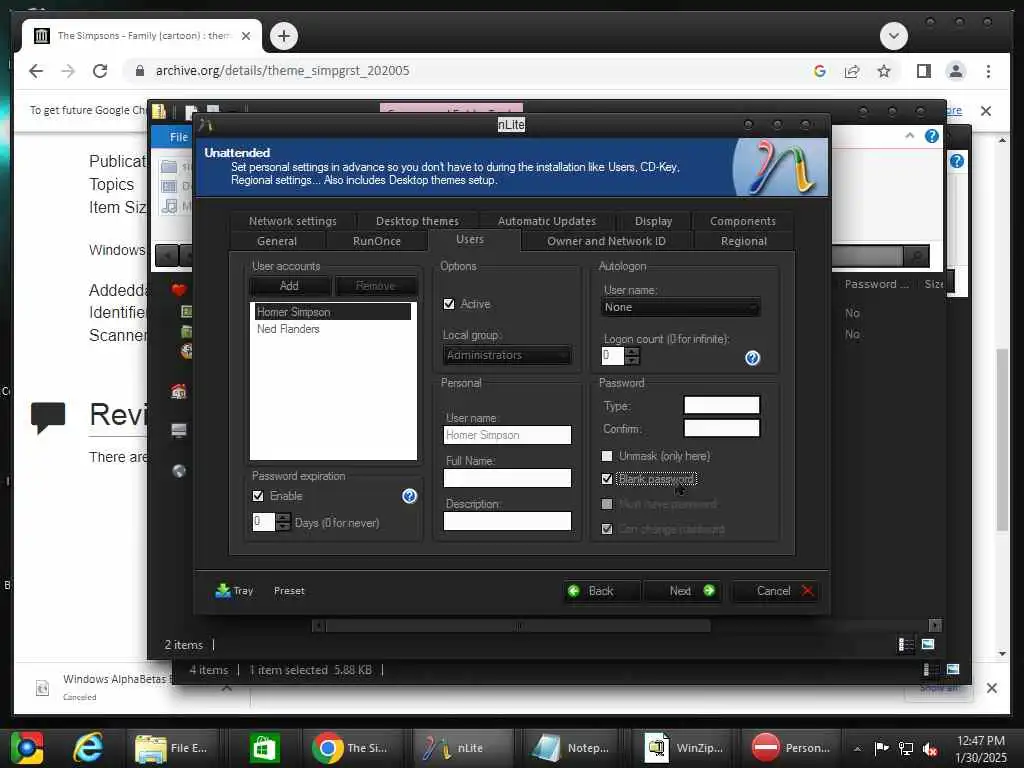Open Chrome share page icon

[852, 71]
